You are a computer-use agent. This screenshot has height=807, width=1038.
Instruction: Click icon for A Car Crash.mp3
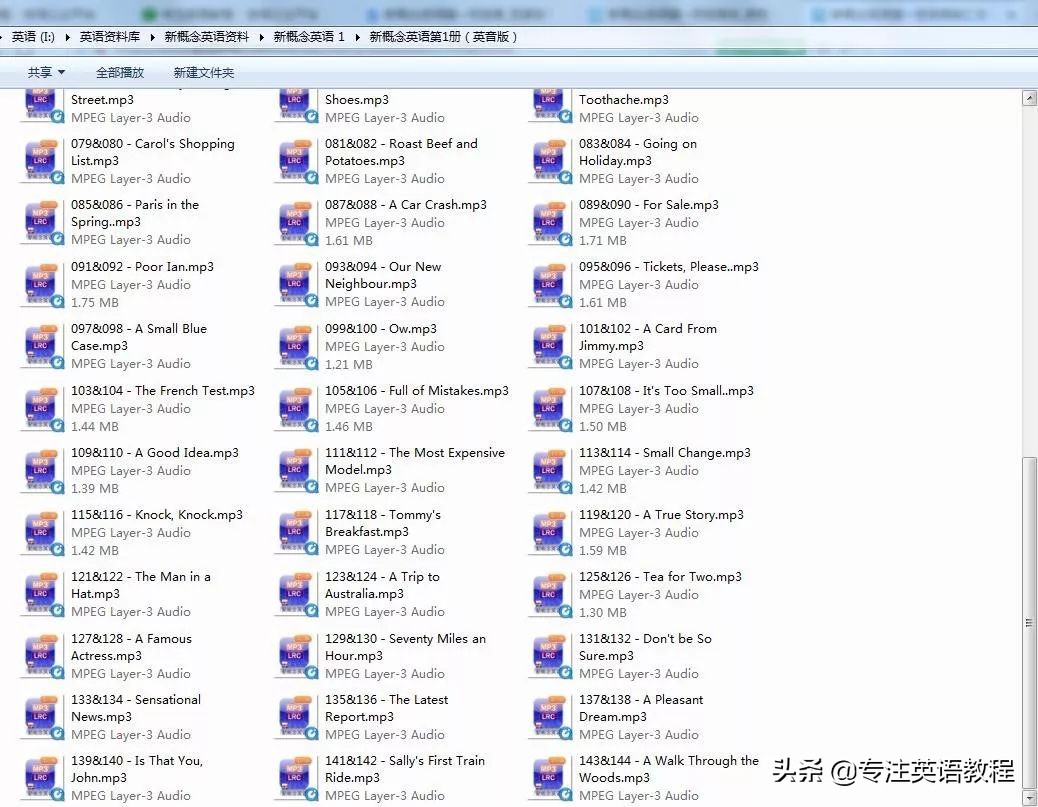pos(296,222)
